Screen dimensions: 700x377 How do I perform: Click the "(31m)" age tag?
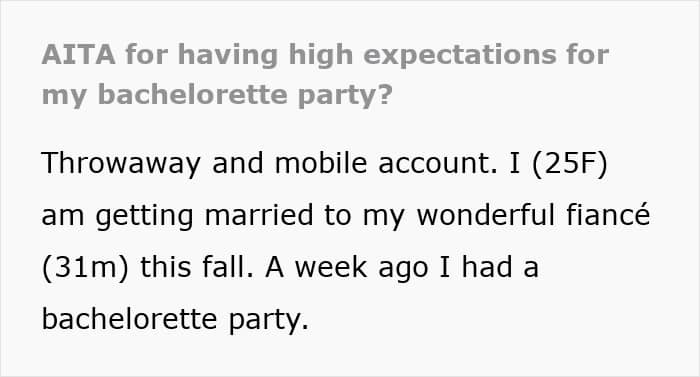point(85,268)
